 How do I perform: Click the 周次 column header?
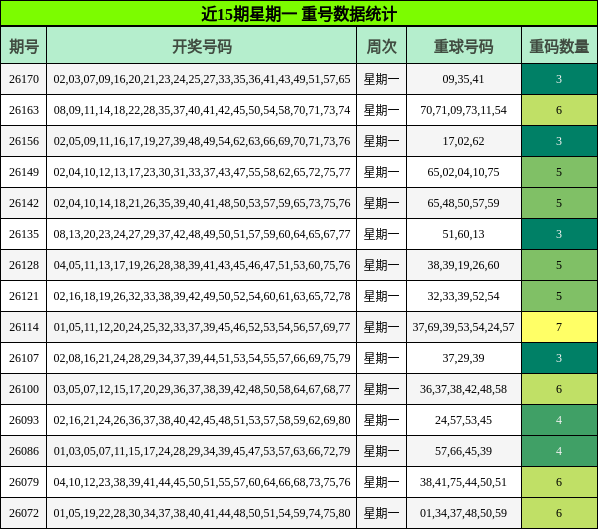tap(381, 46)
